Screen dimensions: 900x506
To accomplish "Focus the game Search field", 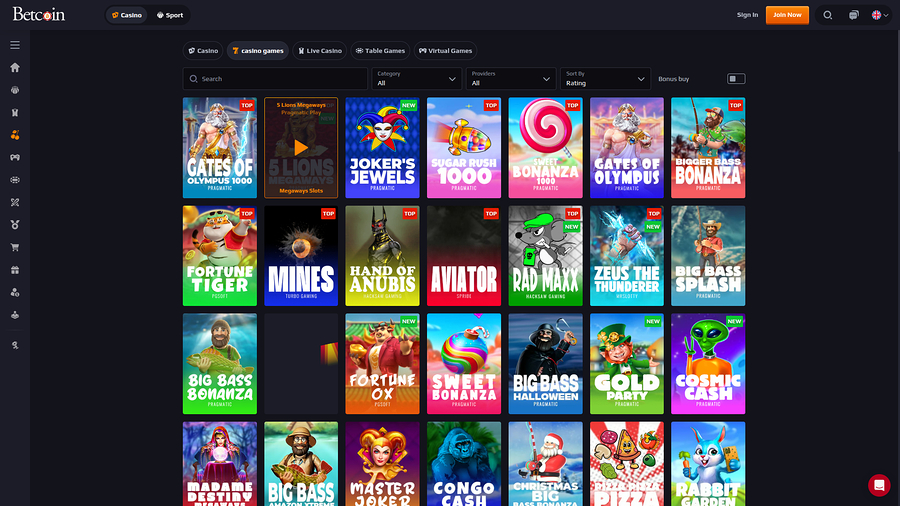I will pyautogui.click(x=275, y=79).
